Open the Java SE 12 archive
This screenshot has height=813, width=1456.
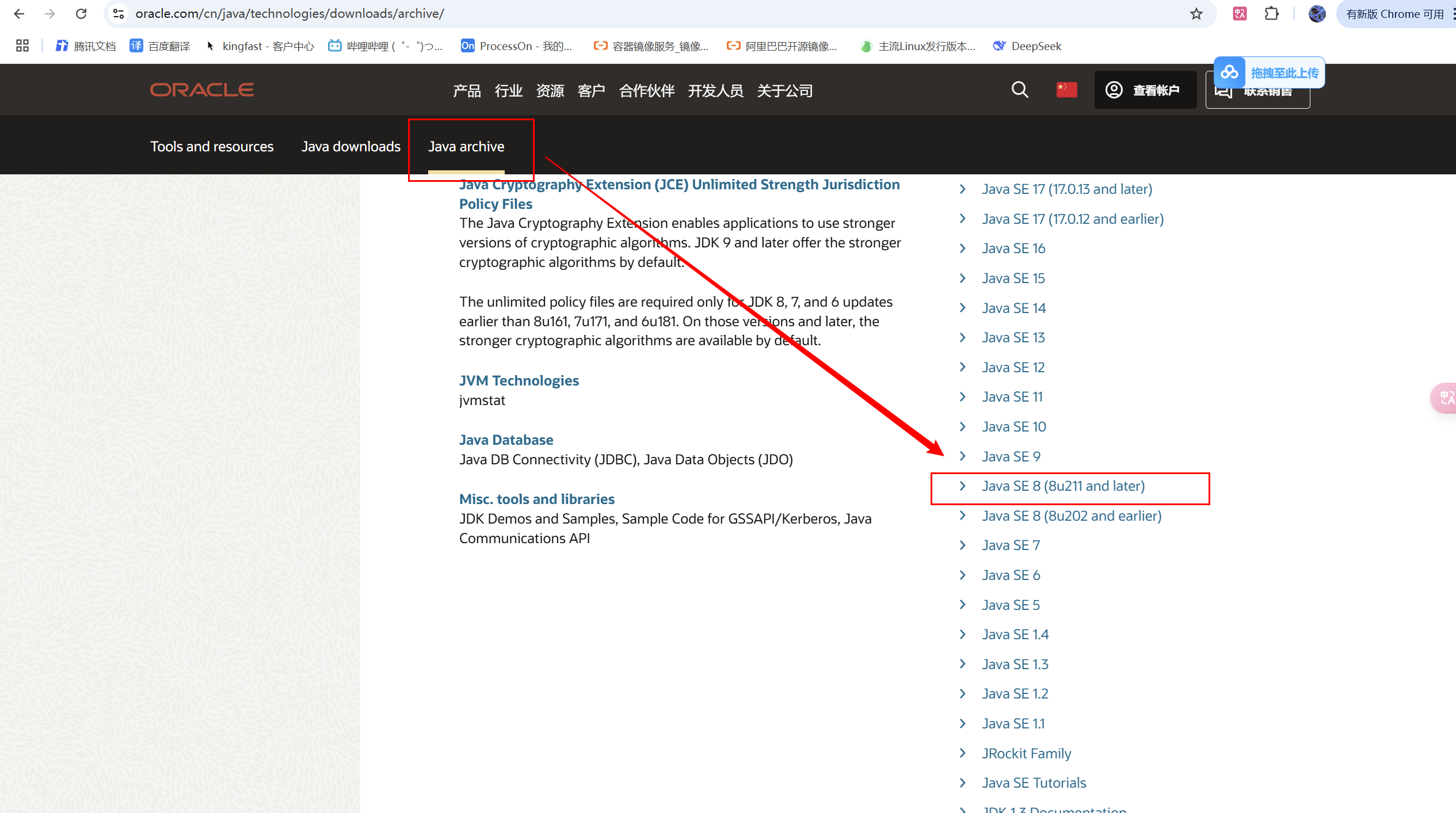[1013, 368]
